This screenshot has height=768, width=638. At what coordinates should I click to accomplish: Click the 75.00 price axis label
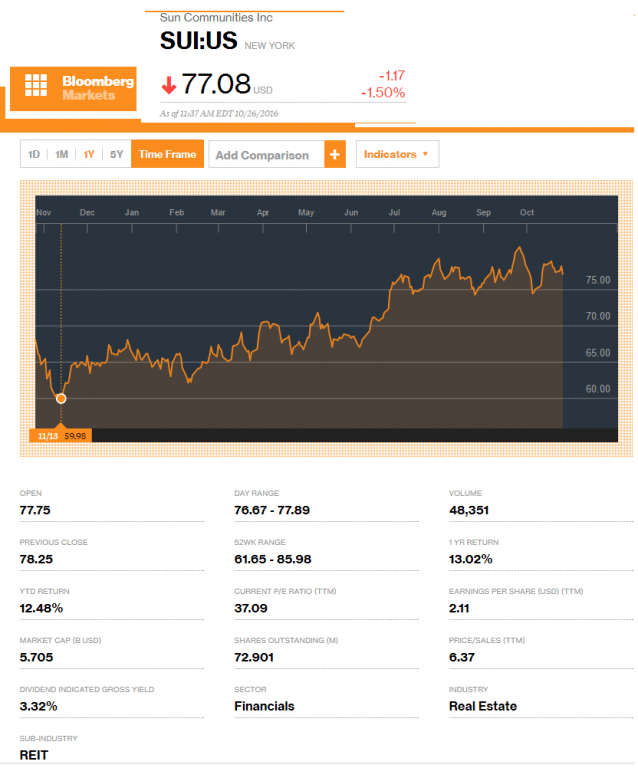coord(598,280)
